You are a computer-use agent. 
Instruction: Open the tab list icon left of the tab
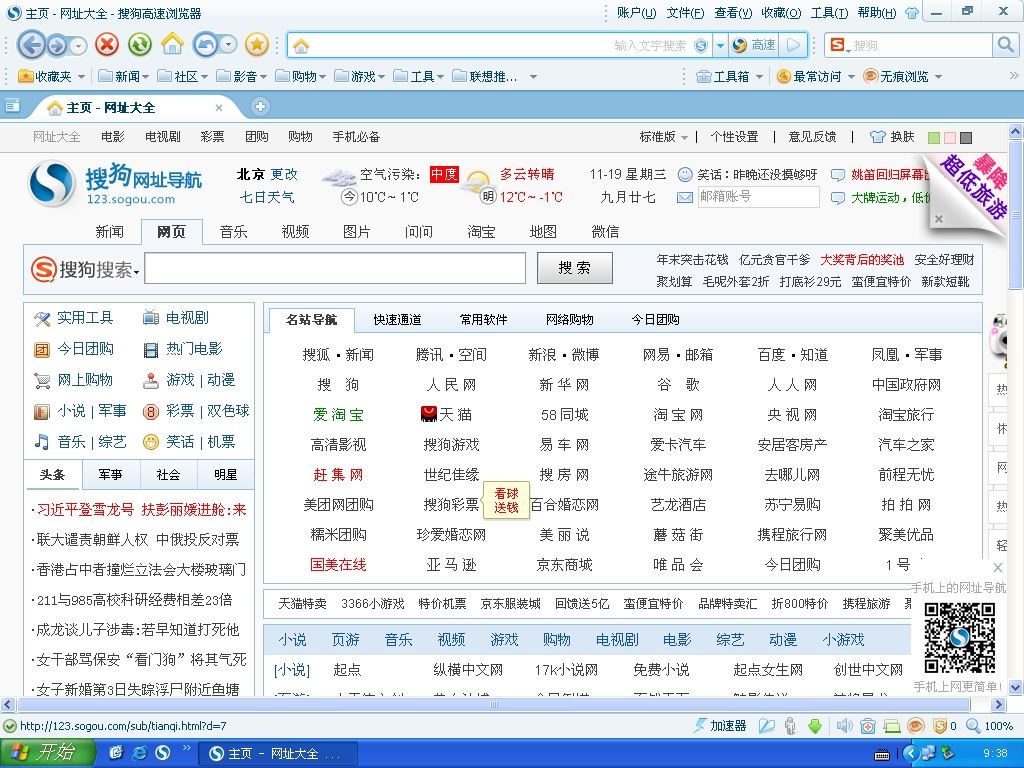(x=12, y=106)
